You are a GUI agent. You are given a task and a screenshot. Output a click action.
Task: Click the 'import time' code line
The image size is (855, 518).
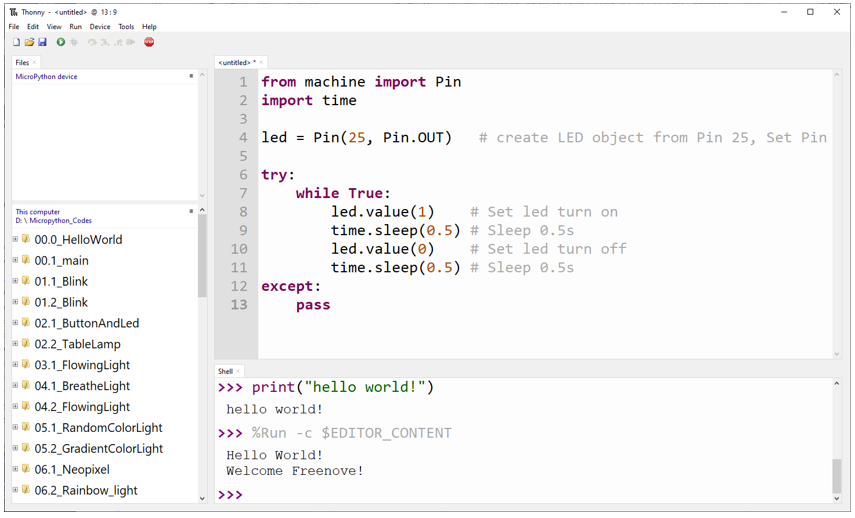[309, 100]
